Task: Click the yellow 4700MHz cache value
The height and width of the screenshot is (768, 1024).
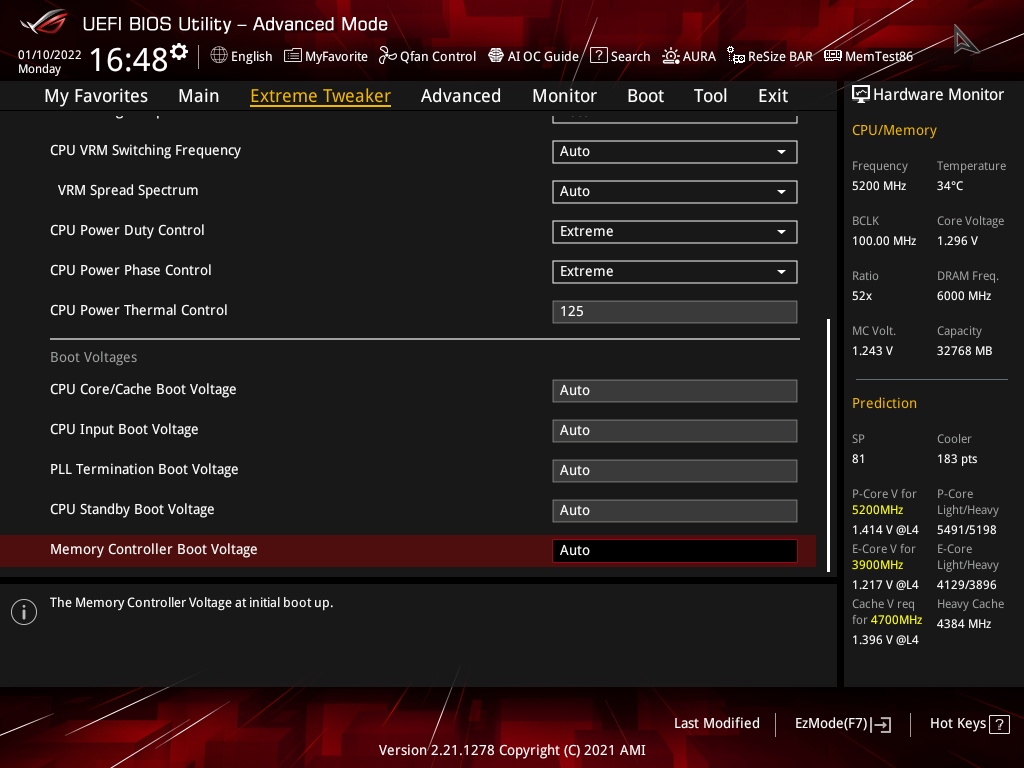Action: (896, 620)
